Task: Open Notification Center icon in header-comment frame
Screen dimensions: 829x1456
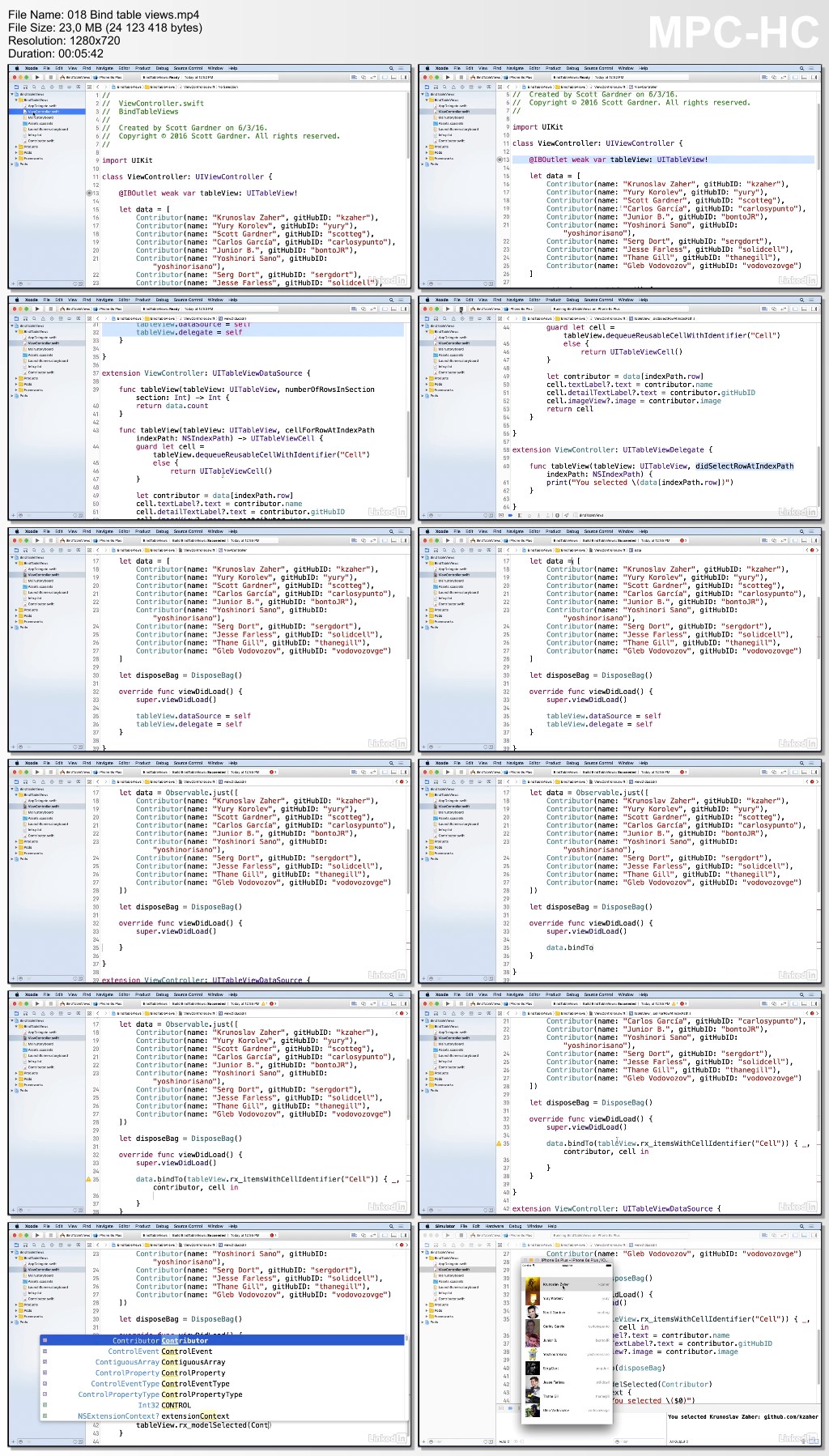Action: pyautogui.click(x=401, y=68)
